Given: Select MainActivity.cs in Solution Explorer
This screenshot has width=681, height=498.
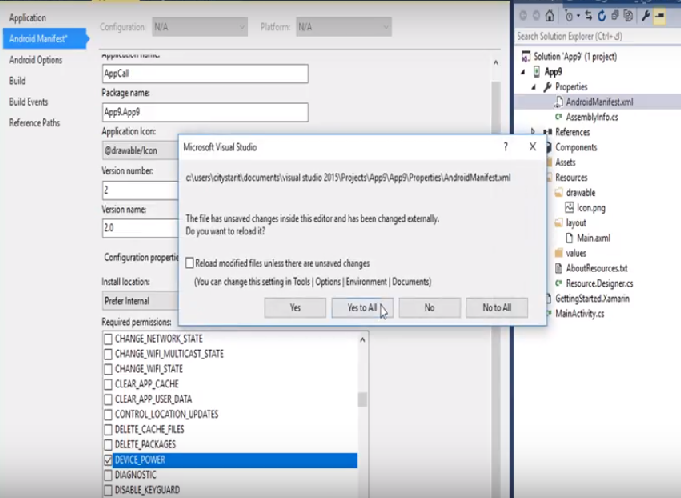Looking at the screenshot, I should point(579,313).
